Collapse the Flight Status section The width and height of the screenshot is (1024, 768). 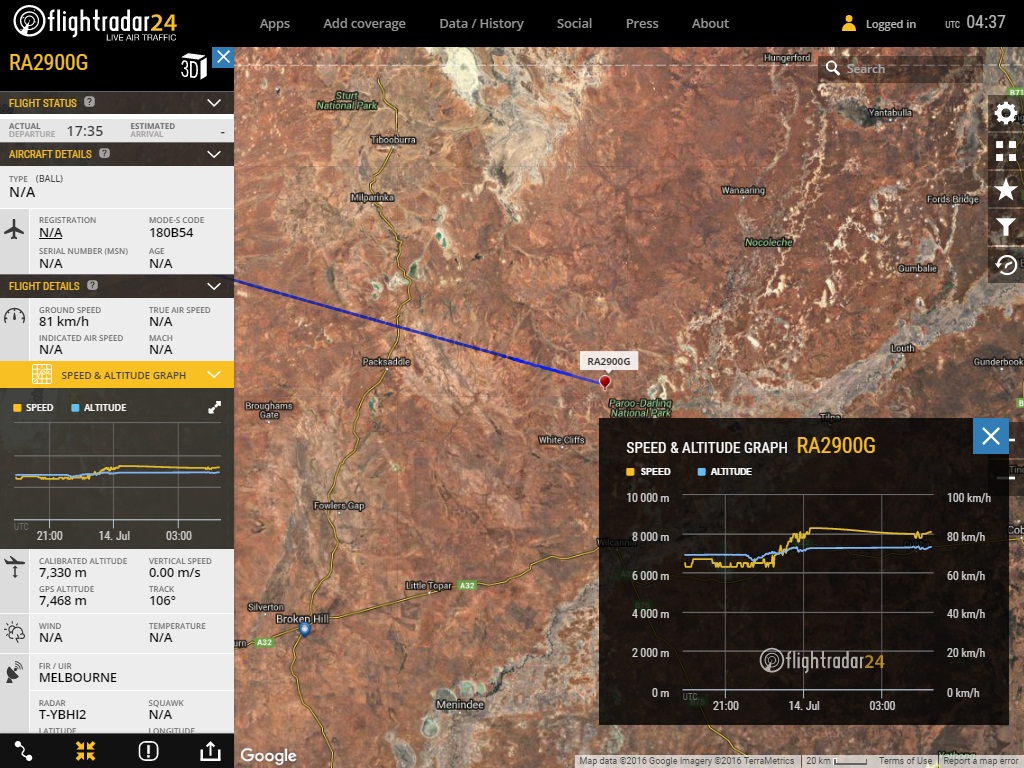pos(213,102)
